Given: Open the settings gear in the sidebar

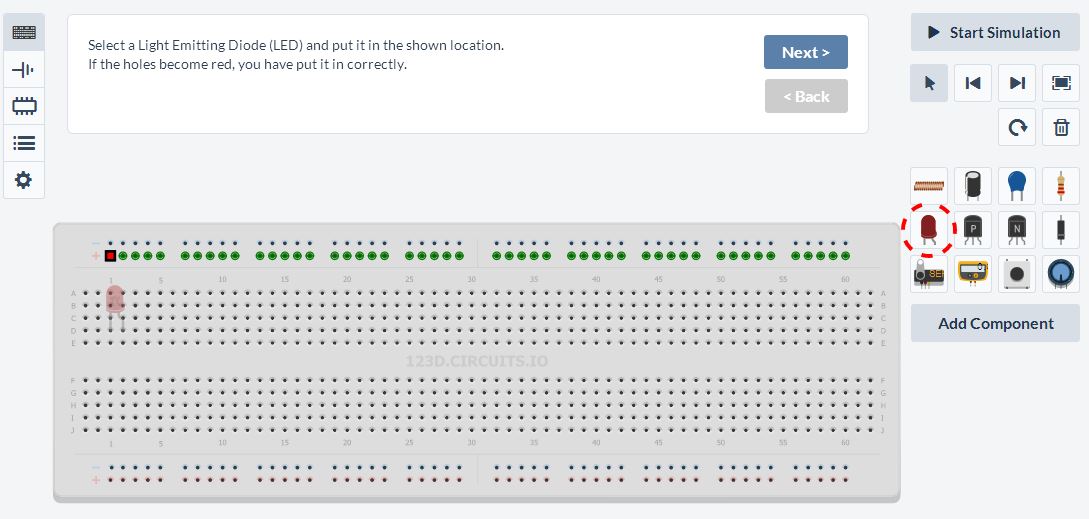Looking at the screenshot, I should [24, 181].
